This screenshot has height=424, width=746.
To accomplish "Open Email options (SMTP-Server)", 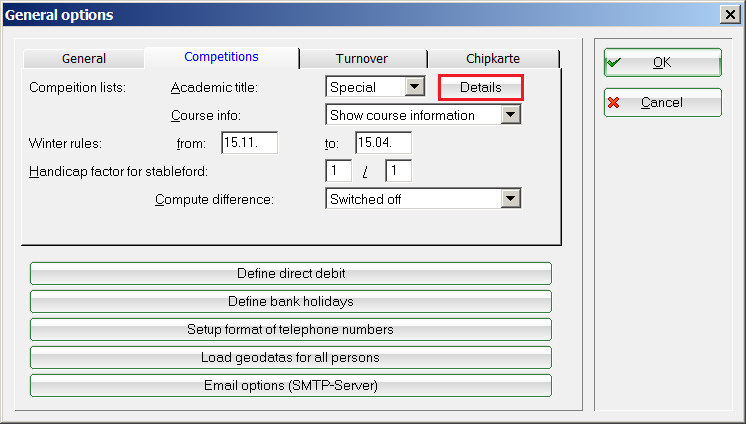I will (291, 385).
